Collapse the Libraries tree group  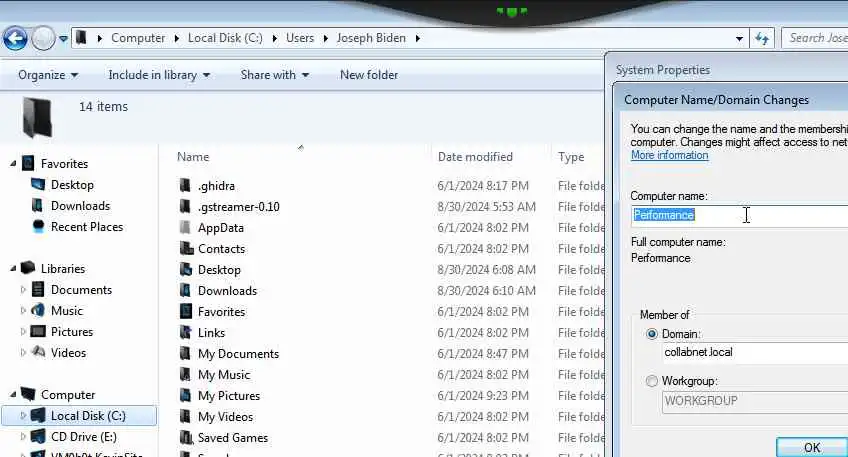(x=12, y=268)
